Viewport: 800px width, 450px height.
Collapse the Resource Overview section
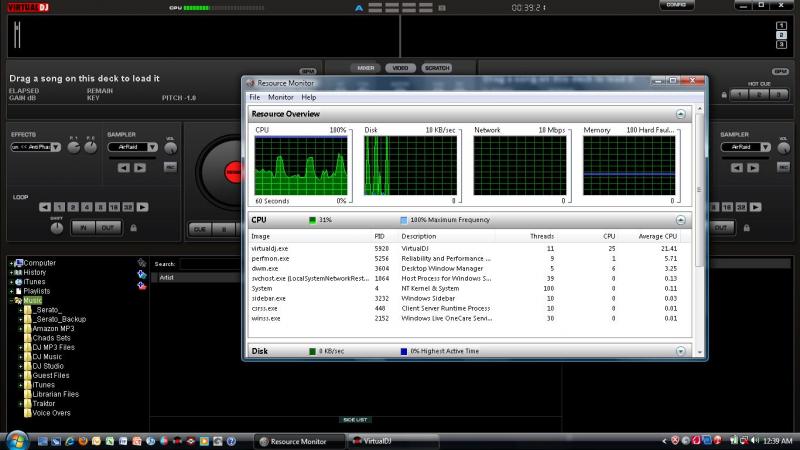[681, 114]
